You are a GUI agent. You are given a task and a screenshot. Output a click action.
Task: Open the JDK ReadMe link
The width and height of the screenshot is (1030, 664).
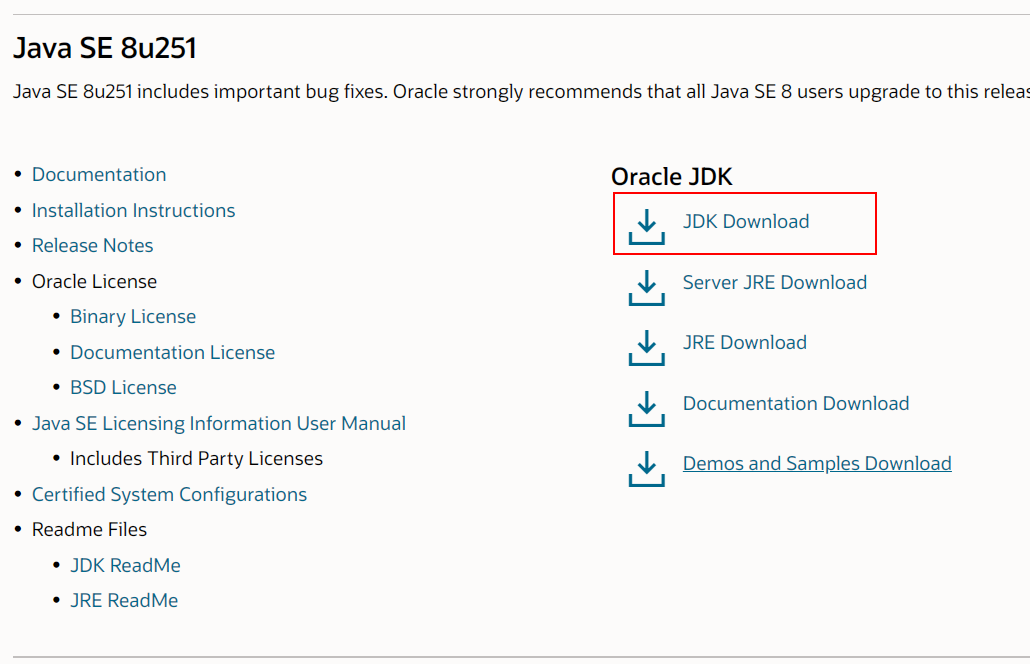click(125, 565)
